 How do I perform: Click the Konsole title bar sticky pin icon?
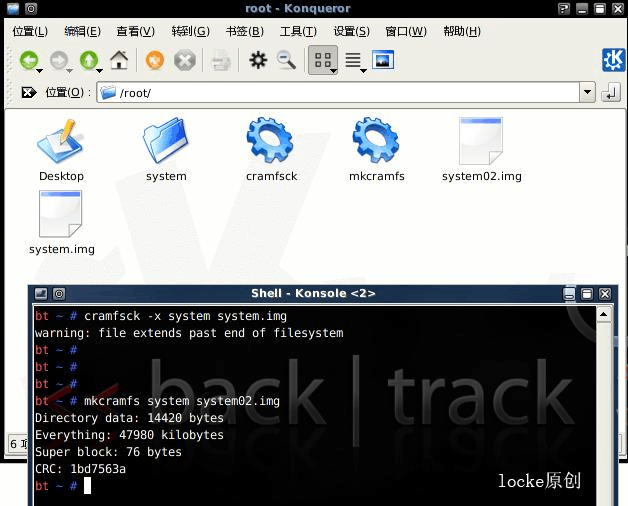59,294
